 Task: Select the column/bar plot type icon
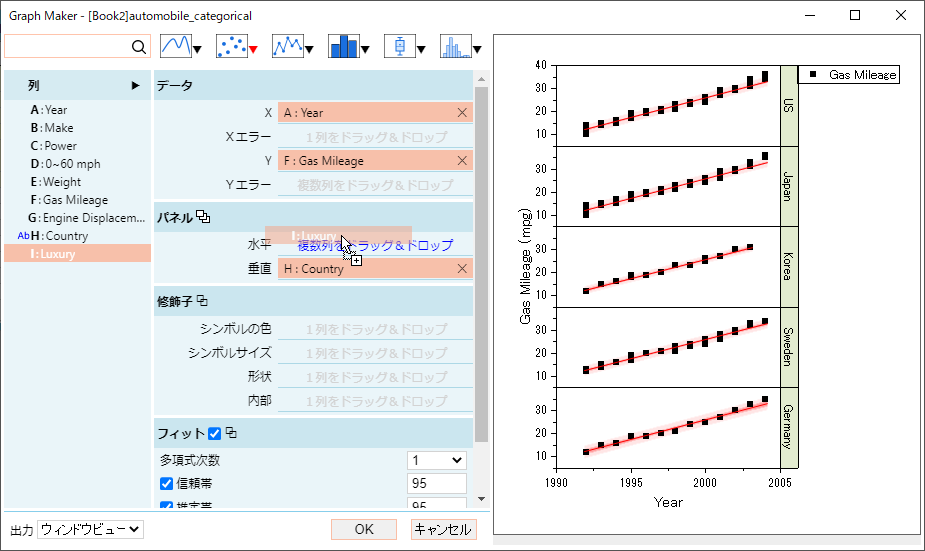344,46
